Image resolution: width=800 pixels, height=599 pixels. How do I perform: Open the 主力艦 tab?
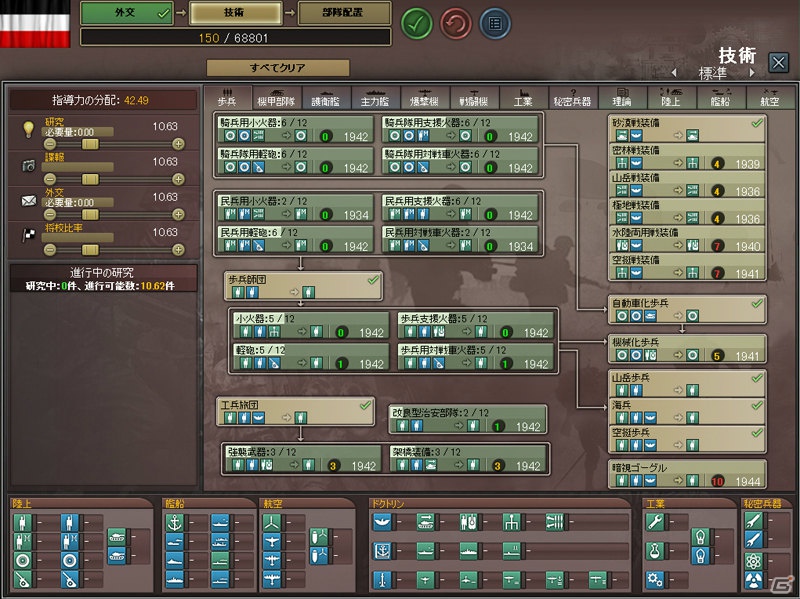tap(375, 97)
